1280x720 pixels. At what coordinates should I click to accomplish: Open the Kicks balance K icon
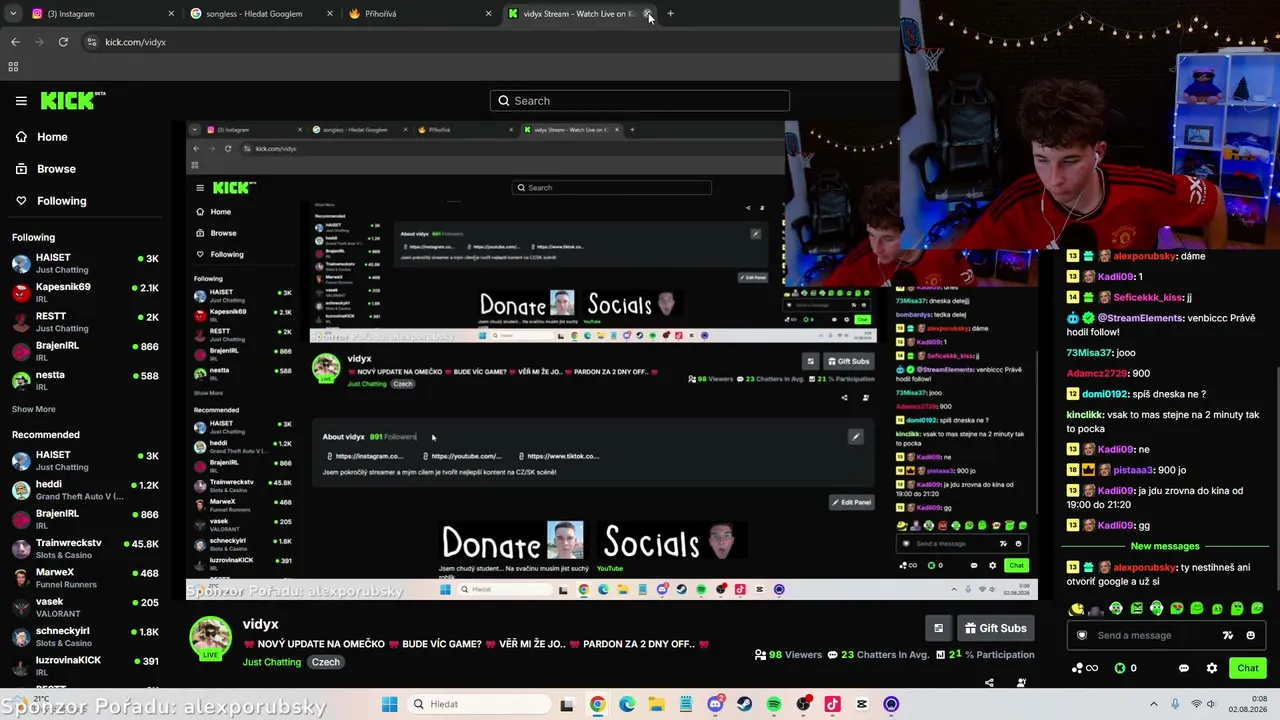(1120, 668)
